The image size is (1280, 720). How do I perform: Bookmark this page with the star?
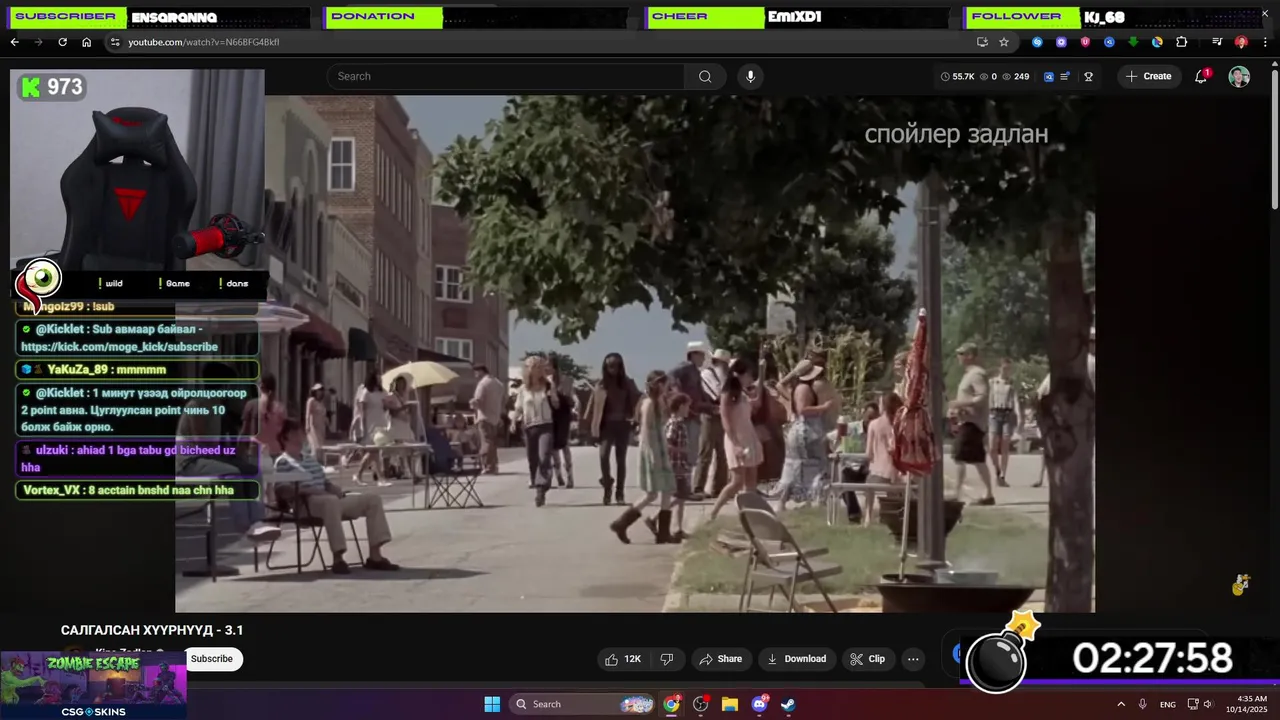(1004, 42)
